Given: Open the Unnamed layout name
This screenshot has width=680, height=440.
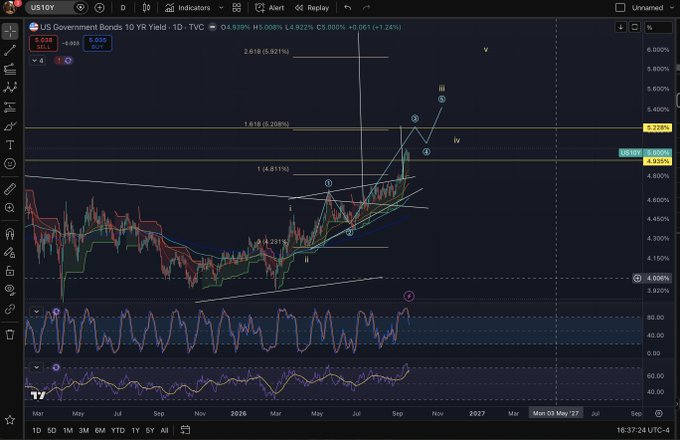Looking at the screenshot, I should point(647,8).
